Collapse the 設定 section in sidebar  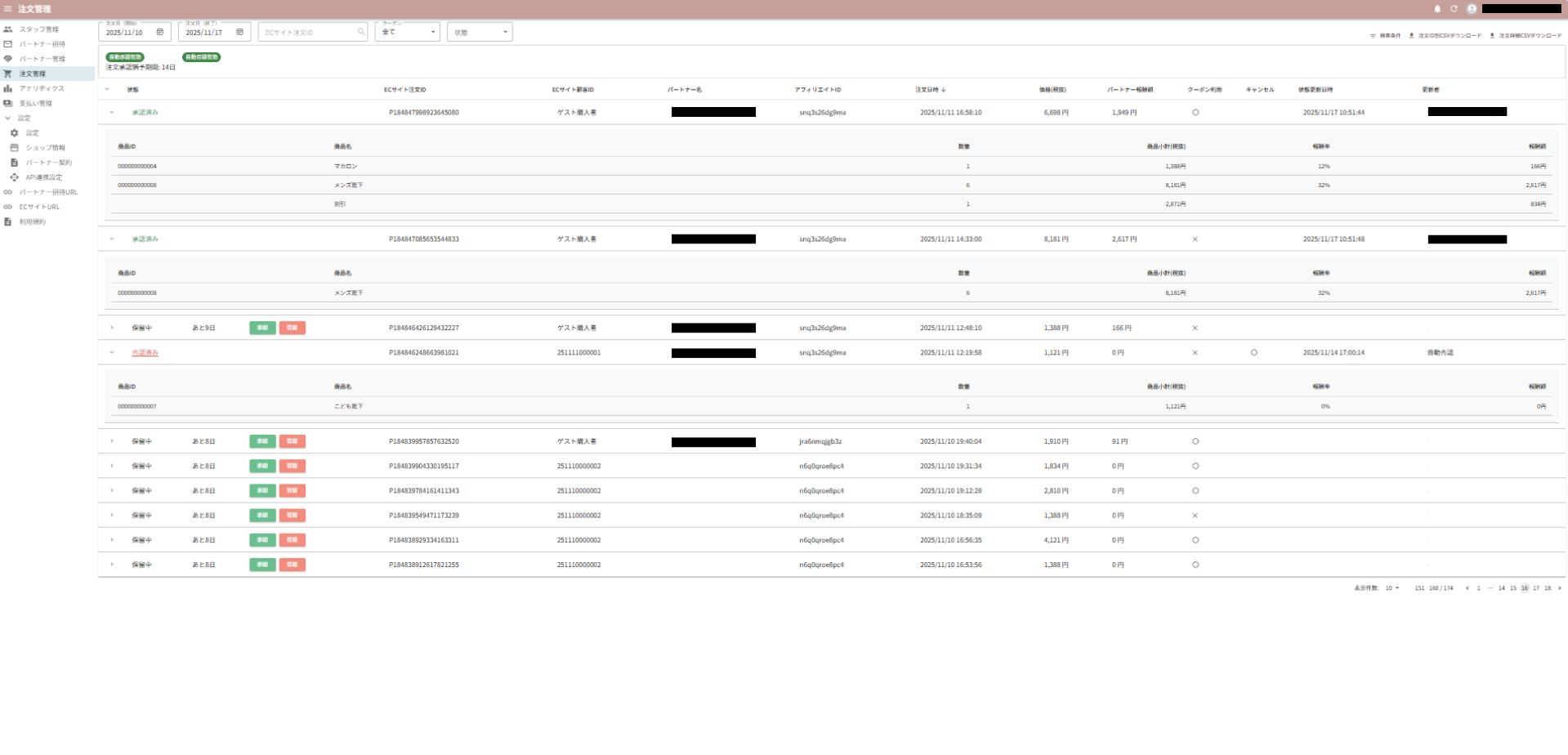[x=8, y=118]
